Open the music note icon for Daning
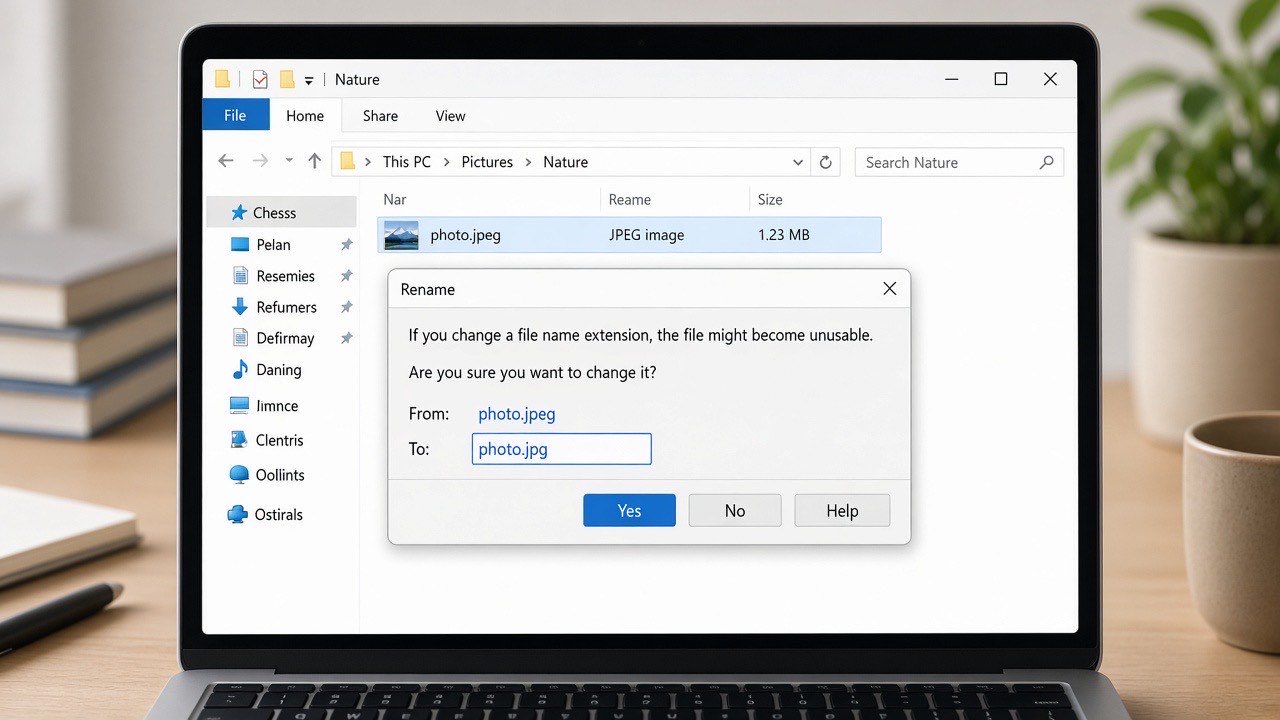Screen dimensions: 1280x720 tap(240, 370)
